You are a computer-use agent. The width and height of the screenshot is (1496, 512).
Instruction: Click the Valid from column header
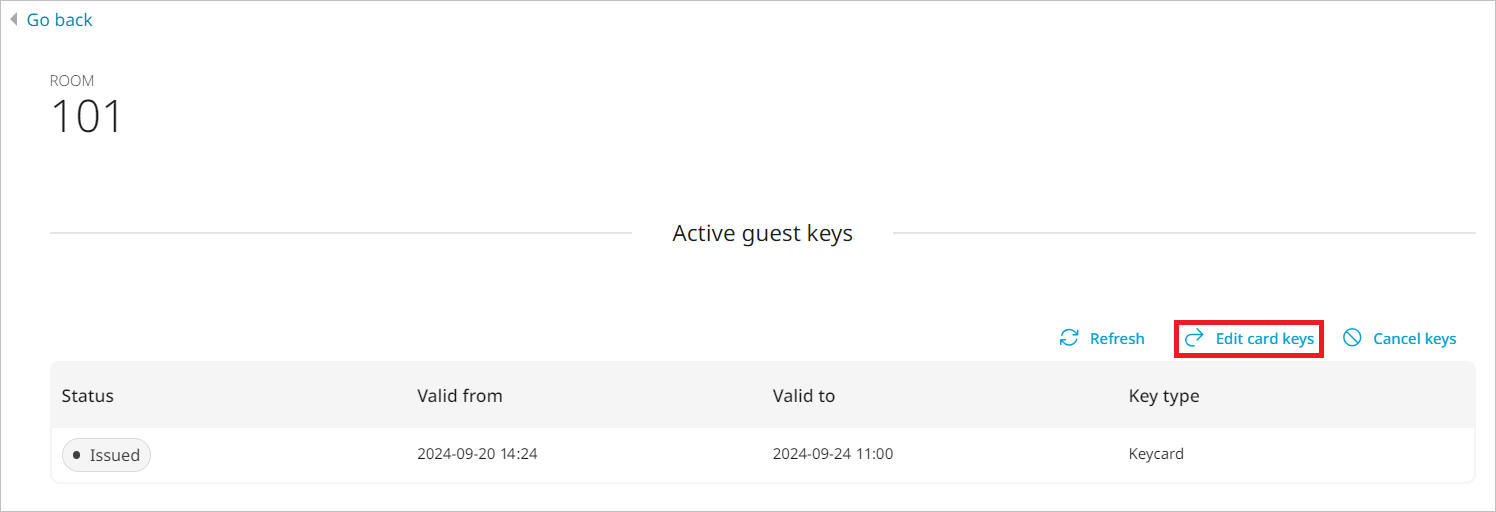460,396
